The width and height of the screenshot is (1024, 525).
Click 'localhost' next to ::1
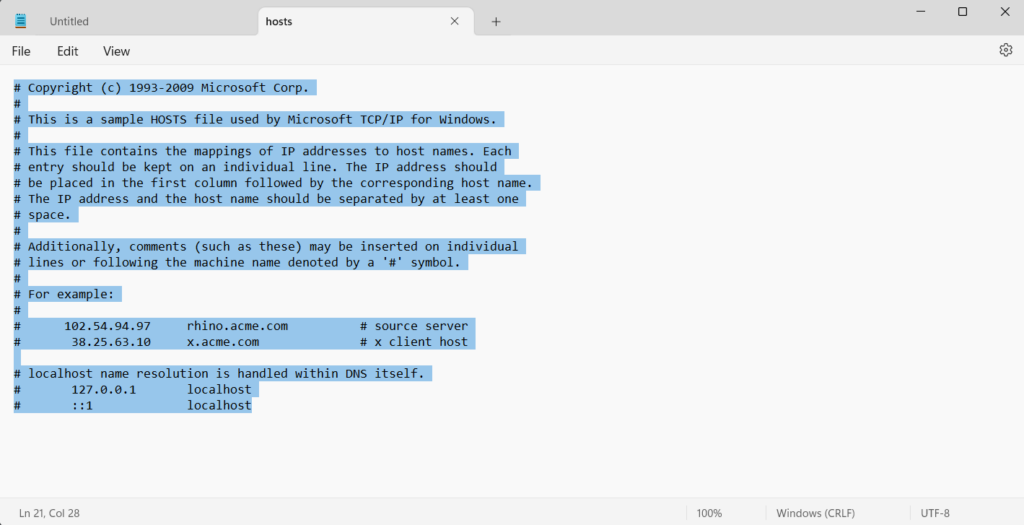click(219, 406)
